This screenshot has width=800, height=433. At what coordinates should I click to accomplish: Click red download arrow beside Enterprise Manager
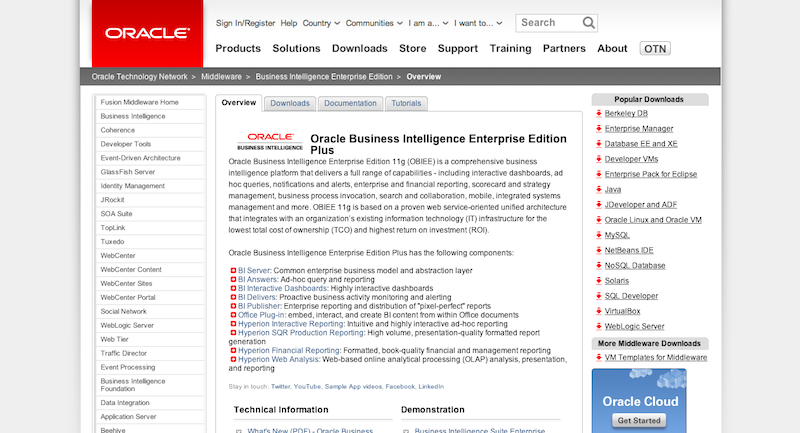(598, 129)
